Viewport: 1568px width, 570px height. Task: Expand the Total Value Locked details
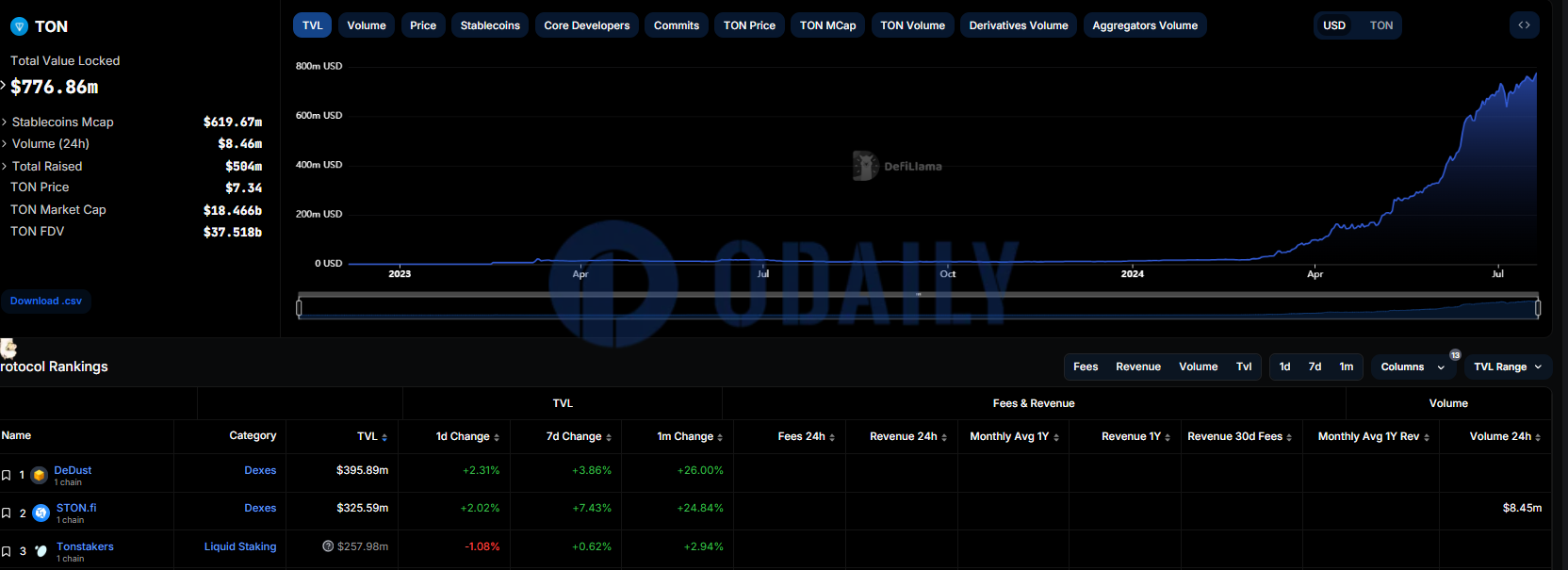tap(3, 85)
